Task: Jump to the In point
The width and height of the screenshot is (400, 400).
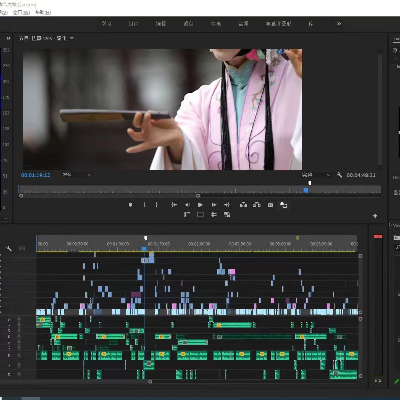Action: click(x=174, y=205)
